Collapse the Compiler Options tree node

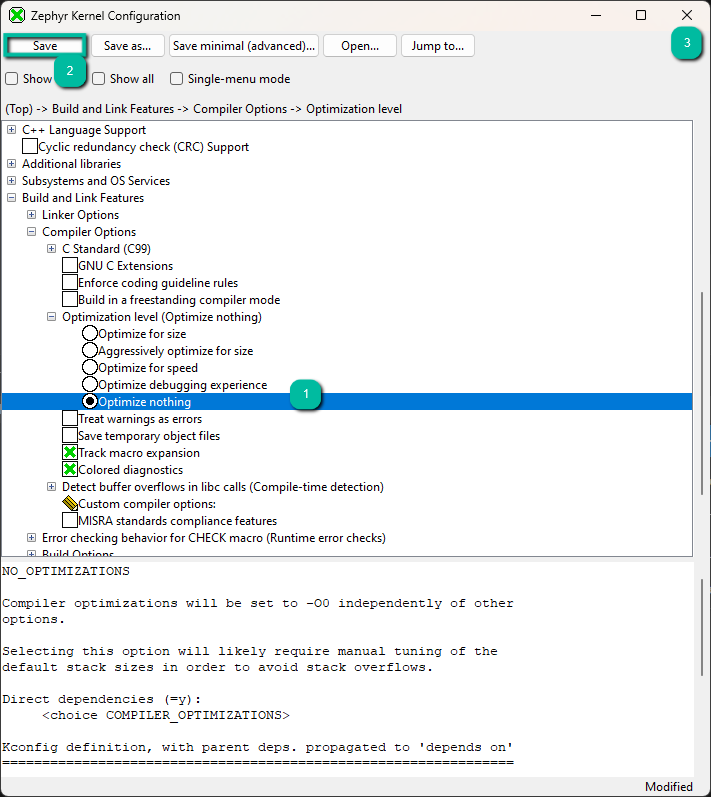pos(32,232)
